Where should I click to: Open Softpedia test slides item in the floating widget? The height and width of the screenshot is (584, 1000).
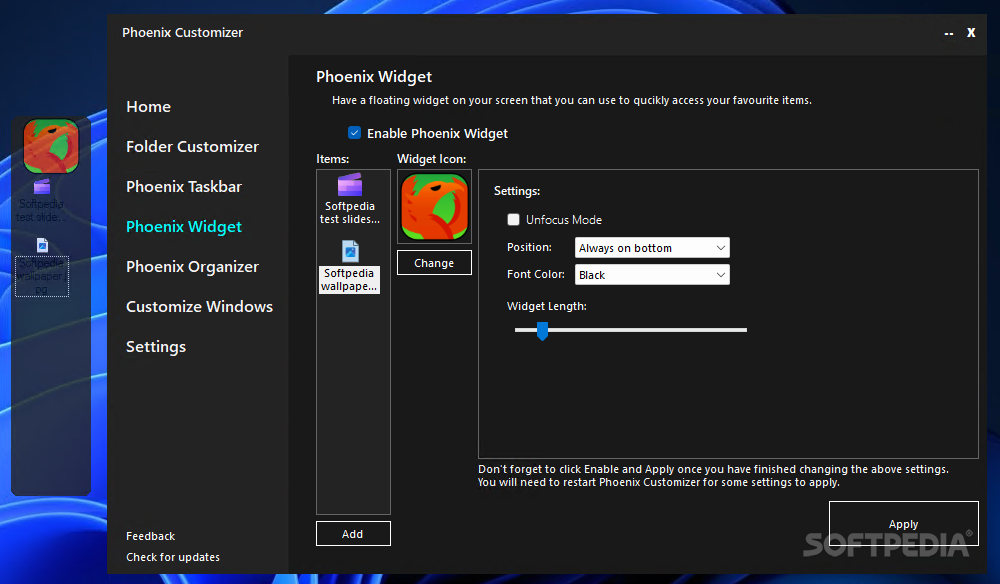click(41, 200)
